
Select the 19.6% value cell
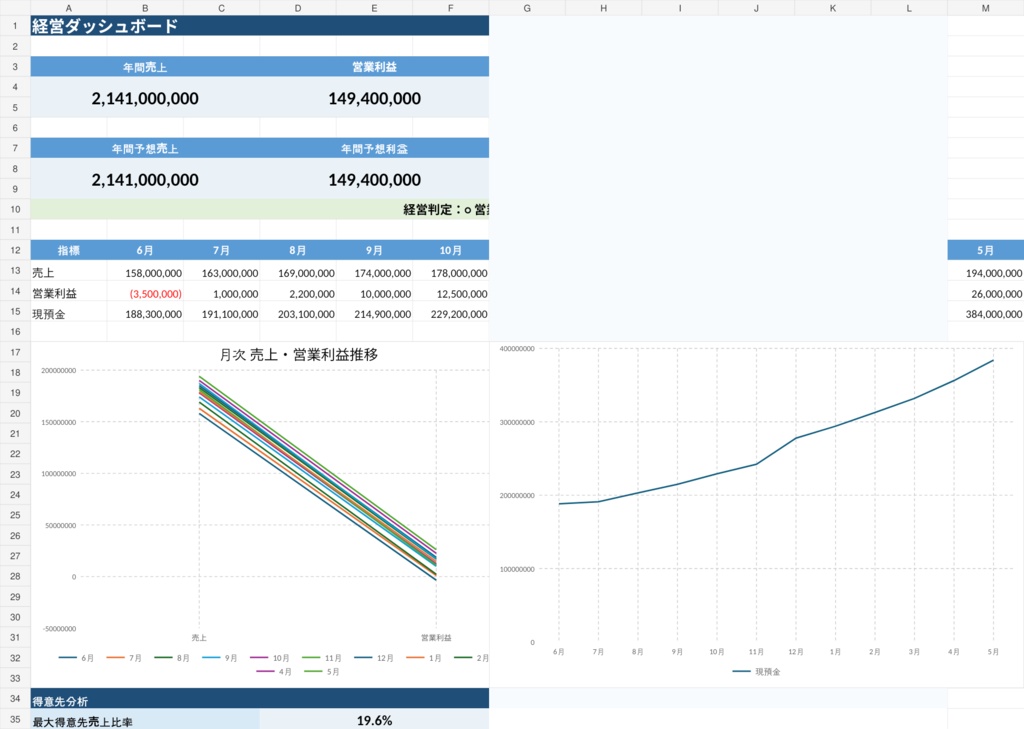[x=374, y=721]
